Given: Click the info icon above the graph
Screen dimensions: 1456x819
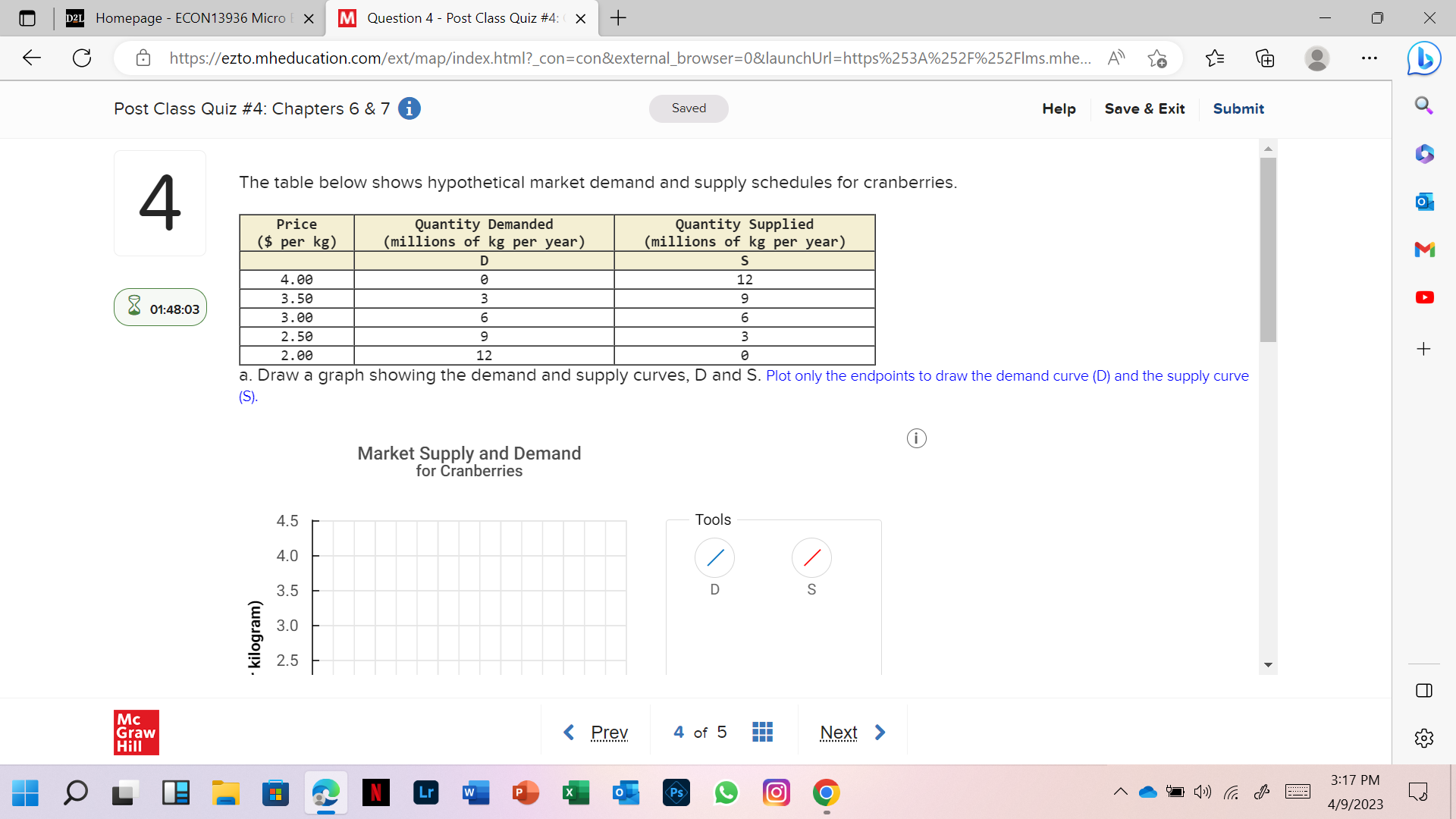Looking at the screenshot, I should 916,438.
